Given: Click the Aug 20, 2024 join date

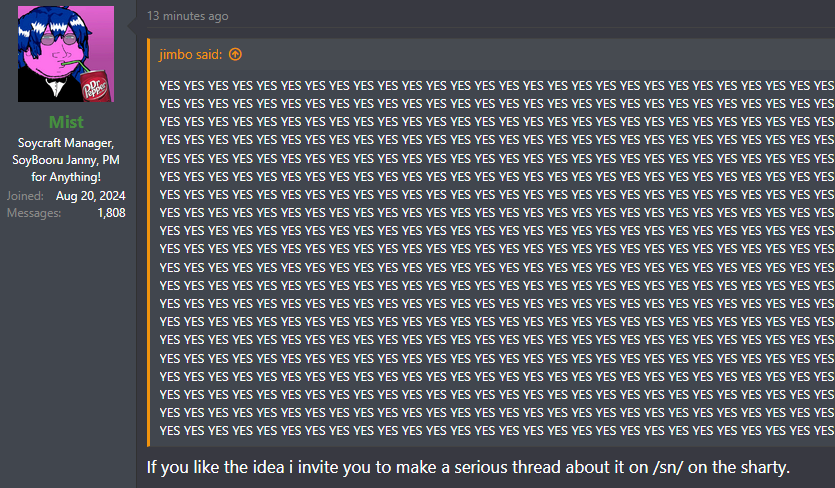Looking at the screenshot, I should (x=91, y=196).
